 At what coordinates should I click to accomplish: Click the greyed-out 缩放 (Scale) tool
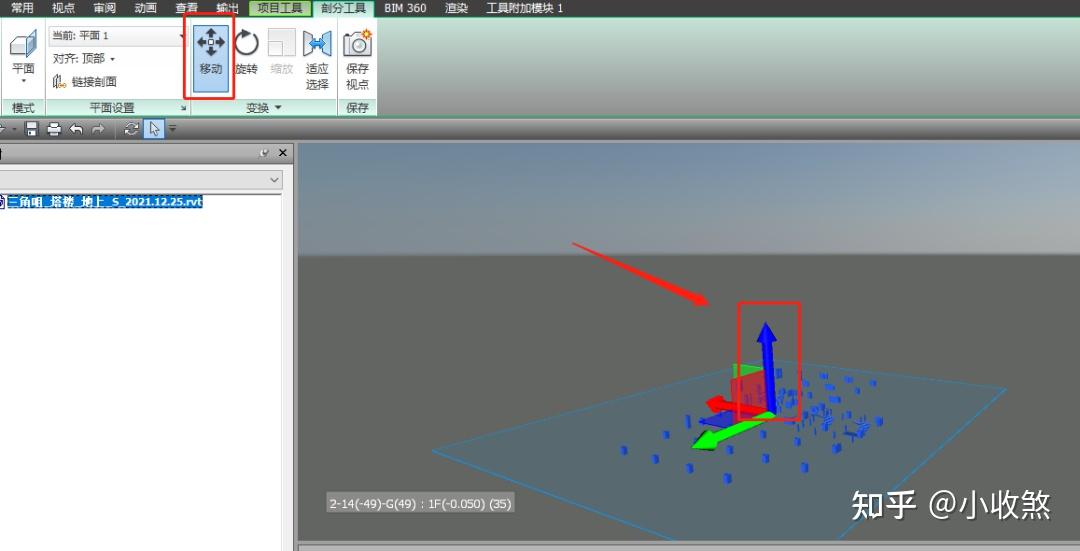tap(282, 52)
